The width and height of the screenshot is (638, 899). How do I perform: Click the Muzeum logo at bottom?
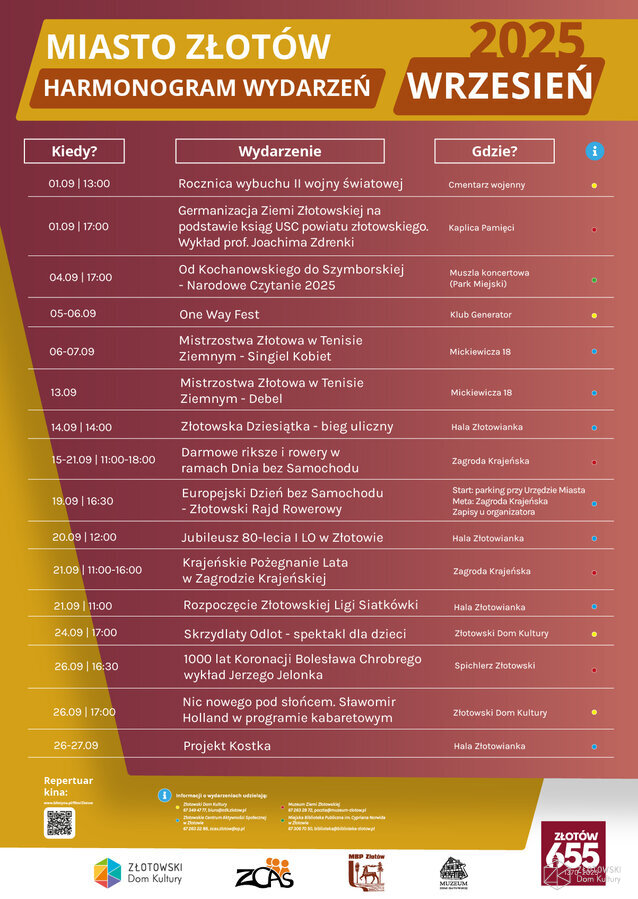click(x=454, y=873)
